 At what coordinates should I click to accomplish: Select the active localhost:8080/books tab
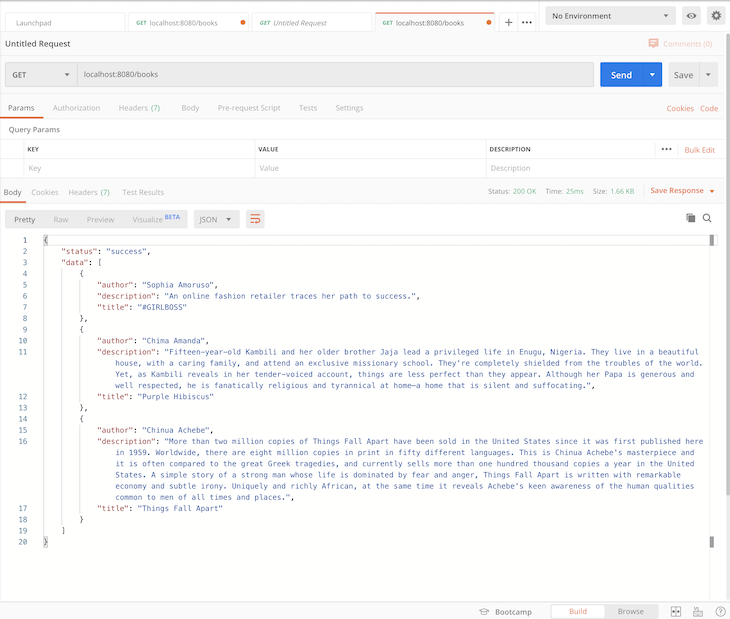click(x=435, y=23)
